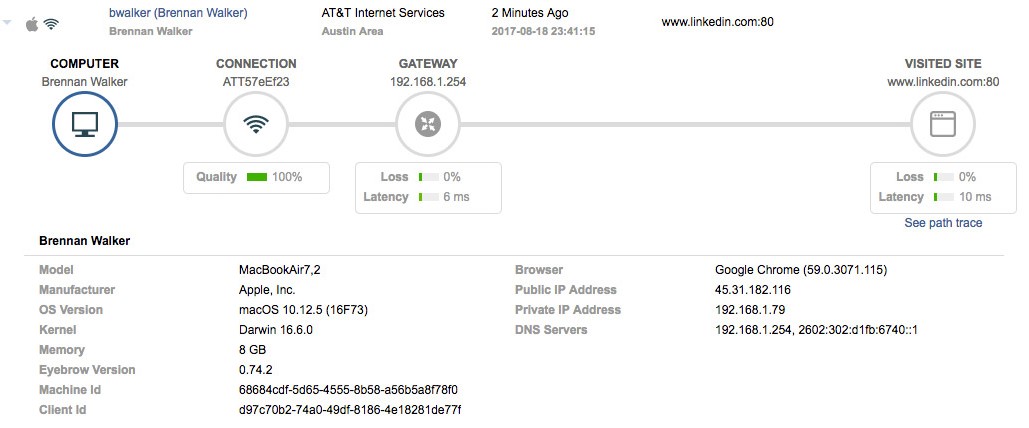Viewport: 1029px width, 428px height.
Task: Click the Apple logo icon in header row
Action: pos(32,24)
